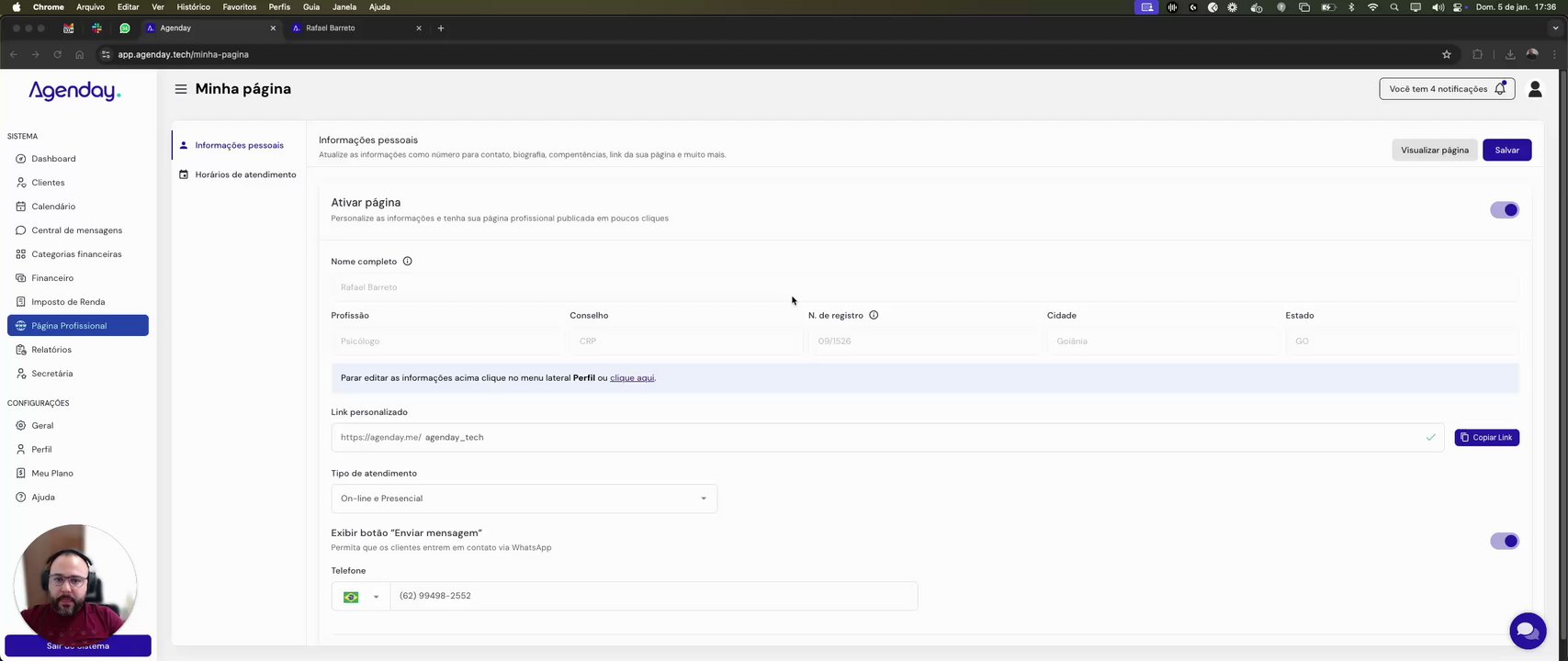Viewport: 1568px width, 661px height.
Task: Click the user avatar icon top right
Action: [x=1535, y=89]
